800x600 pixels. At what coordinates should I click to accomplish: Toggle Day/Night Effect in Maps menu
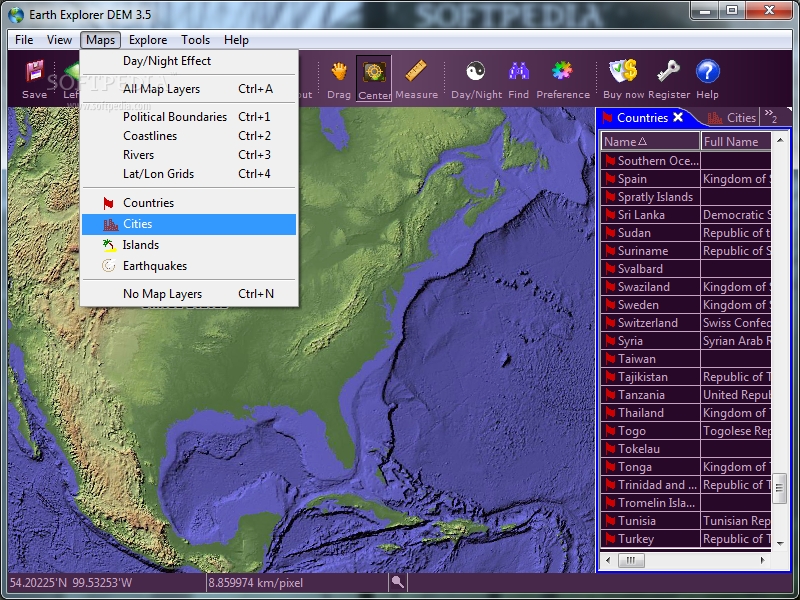click(189, 61)
